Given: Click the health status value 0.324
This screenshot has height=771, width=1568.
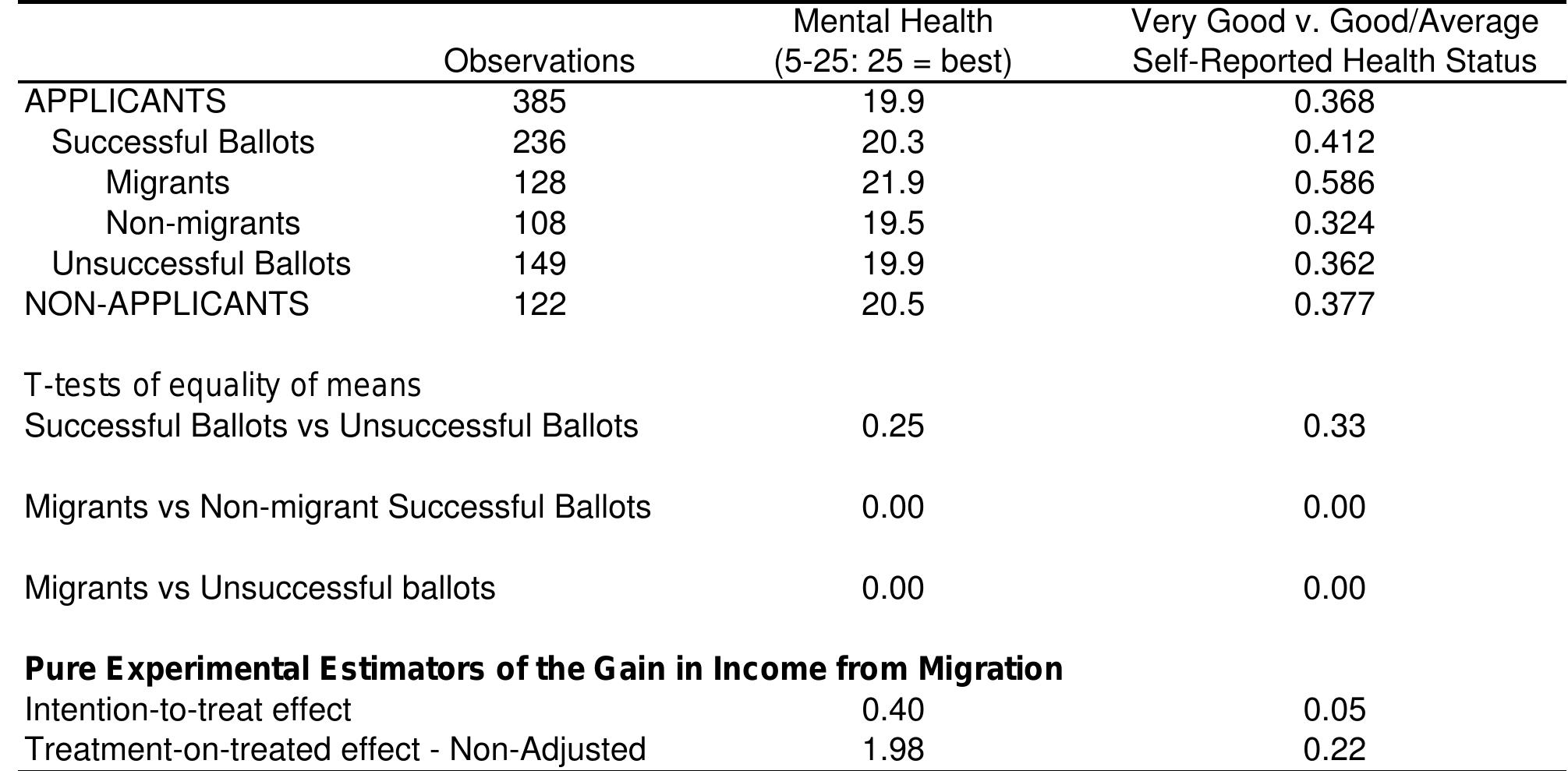Looking at the screenshot, I should click(1334, 223).
